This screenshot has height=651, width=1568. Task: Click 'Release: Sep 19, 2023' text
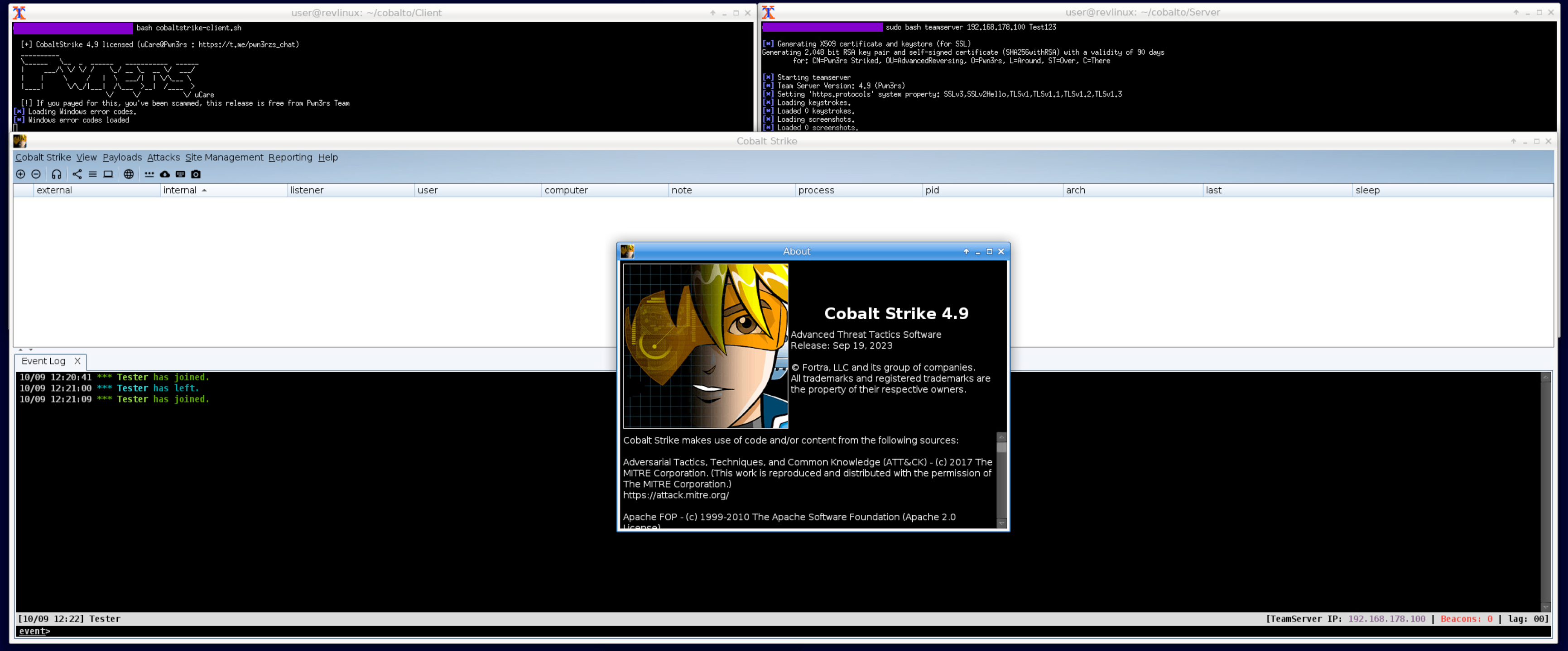(841, 345)
